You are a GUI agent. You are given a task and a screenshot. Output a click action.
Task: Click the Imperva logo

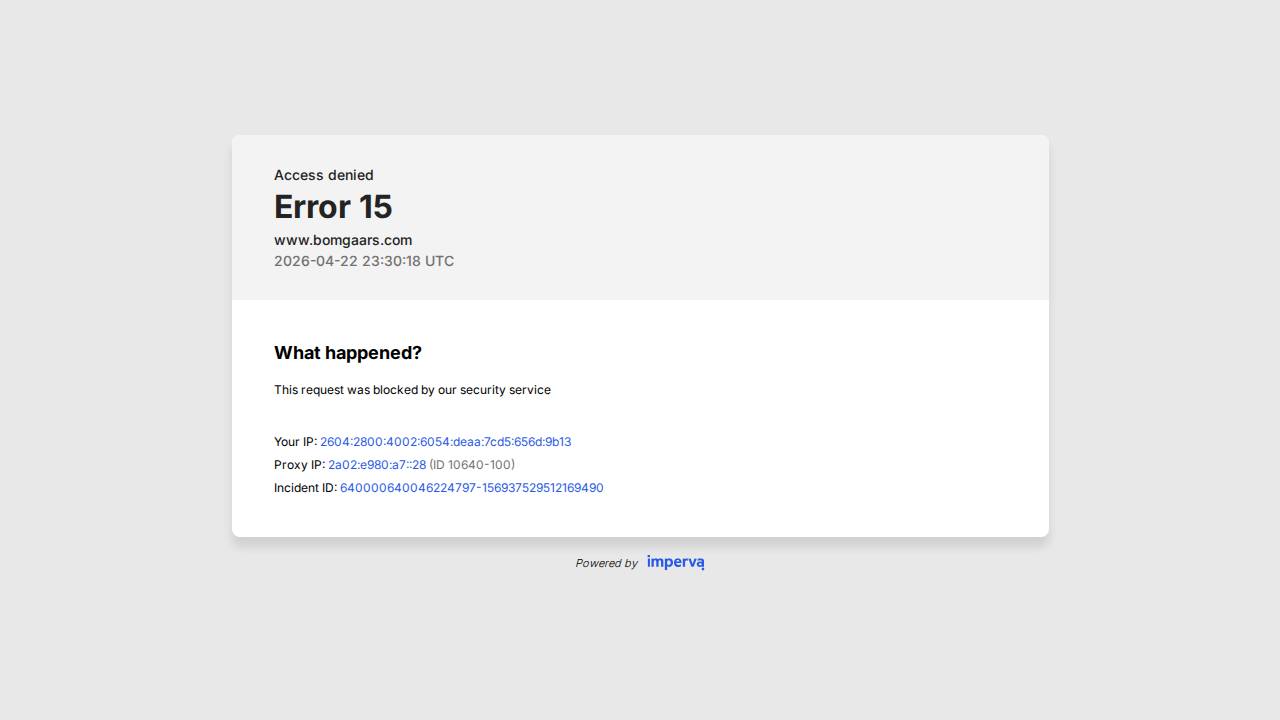click(x=675, y=562)
